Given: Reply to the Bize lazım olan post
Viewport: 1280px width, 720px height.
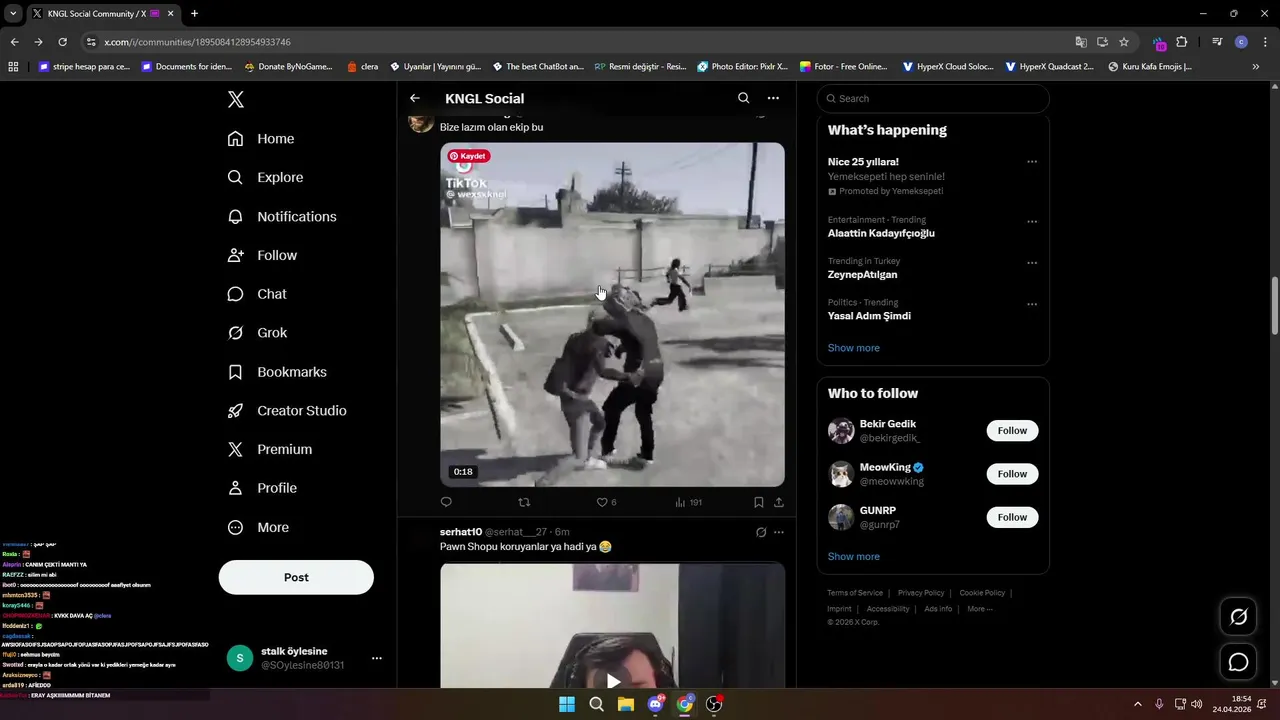Looking at the screenshot, I should pyautogui.click(x=446, y=502).
